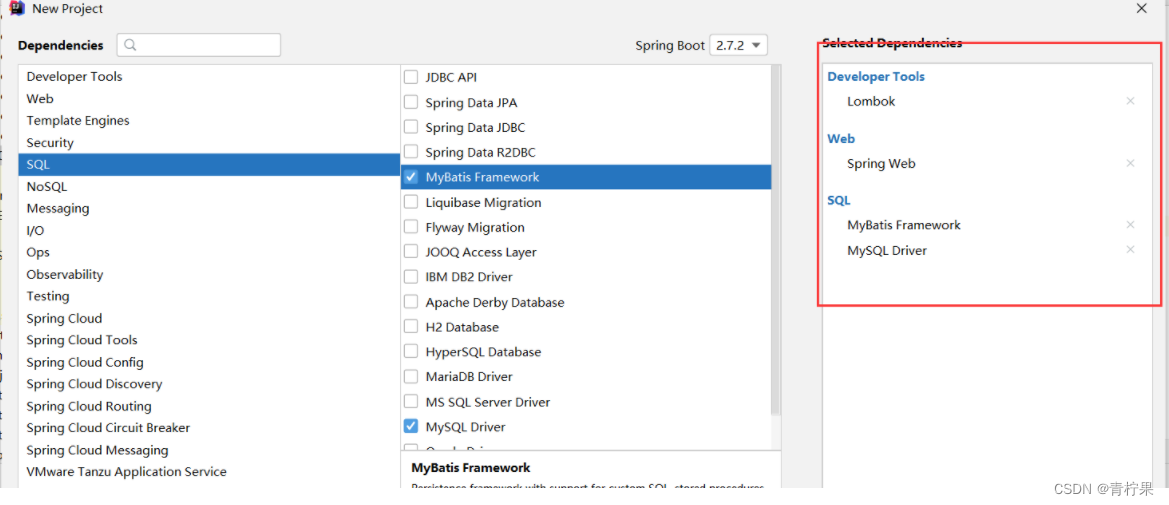Image resolution: width=1169 pixels, height=505 pixels.
Task: Select the NoSQL dependency category
Action: click(x=46, y=186)
